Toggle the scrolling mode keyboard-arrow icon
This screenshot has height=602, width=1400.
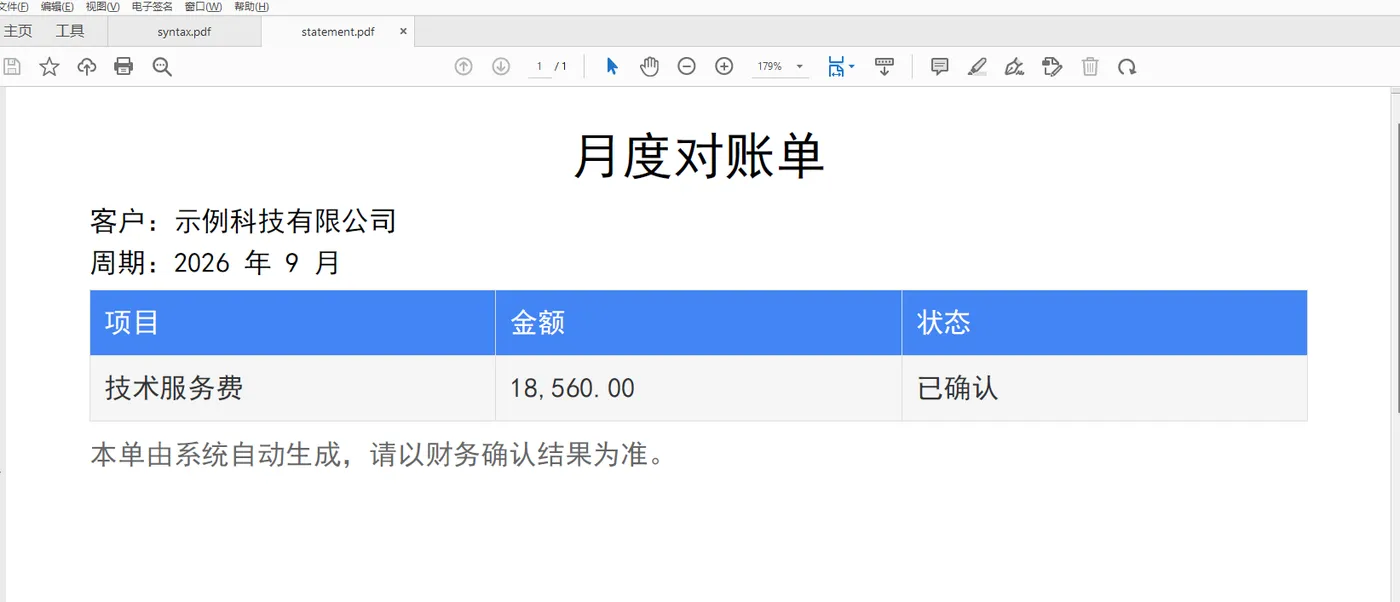(884, 67)
